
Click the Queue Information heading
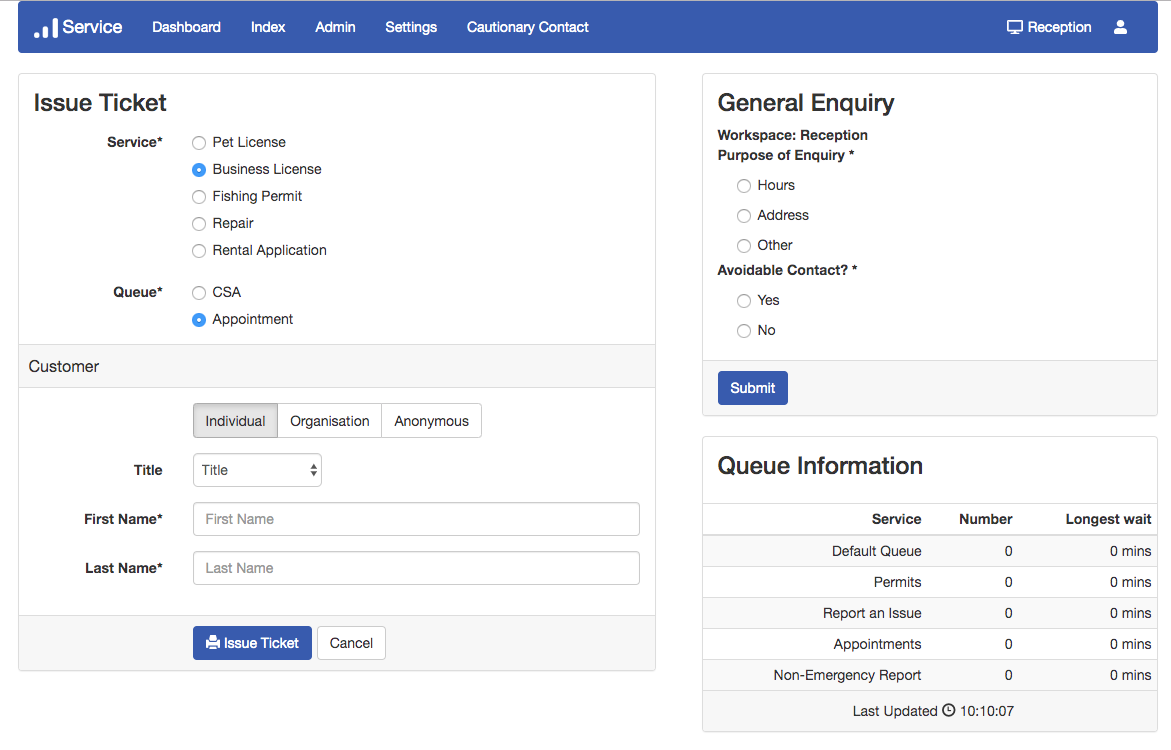coord(820,466)
